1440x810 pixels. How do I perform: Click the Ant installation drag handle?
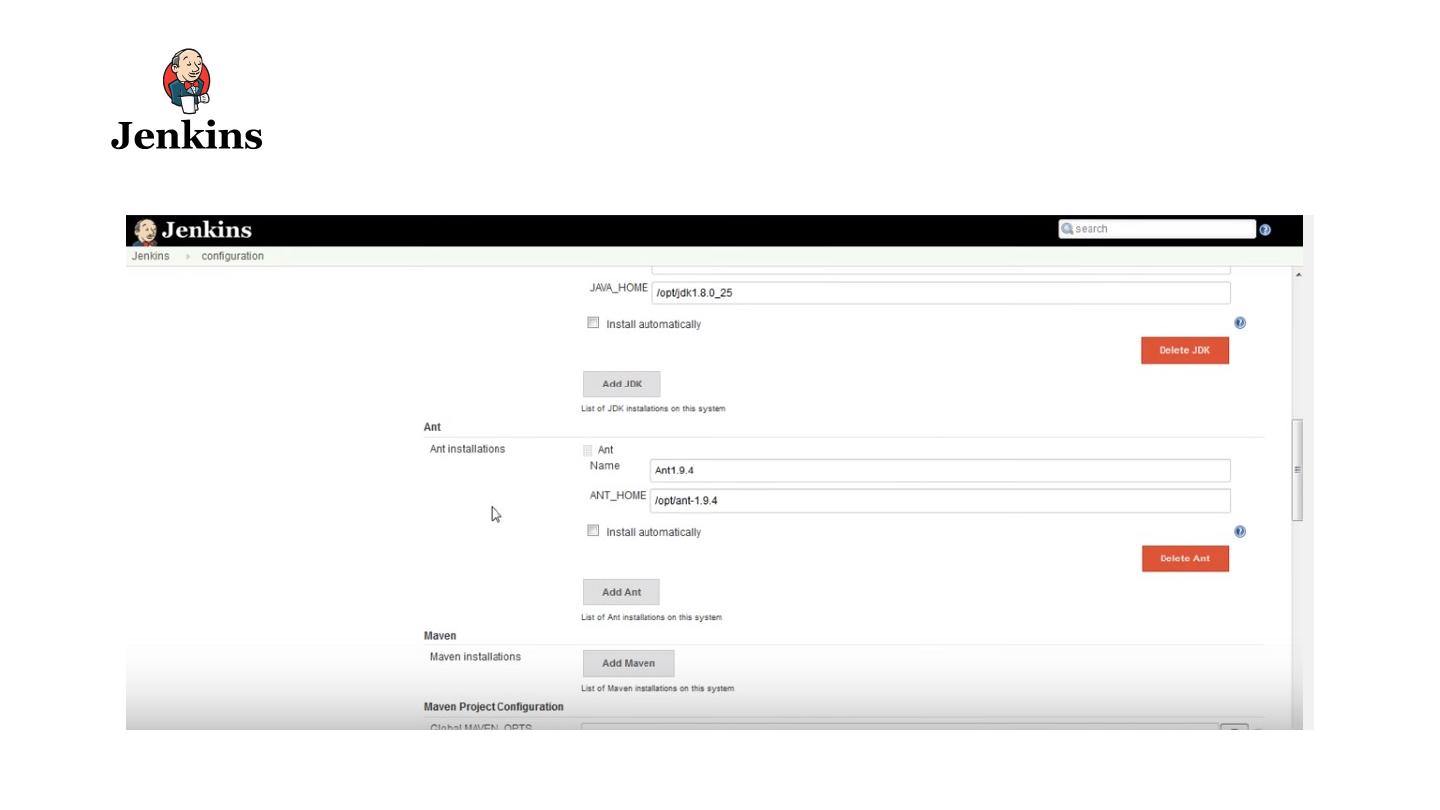[x=588, y=450]
